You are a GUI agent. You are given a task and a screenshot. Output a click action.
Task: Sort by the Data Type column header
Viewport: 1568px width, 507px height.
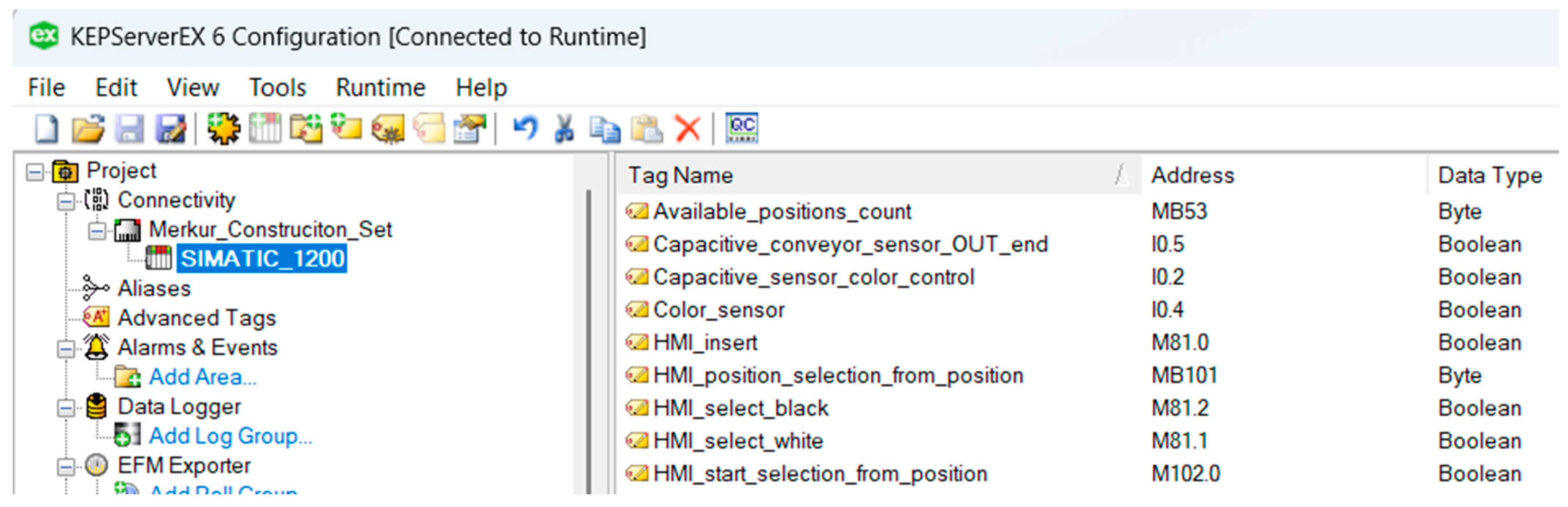pos(1493,175)
